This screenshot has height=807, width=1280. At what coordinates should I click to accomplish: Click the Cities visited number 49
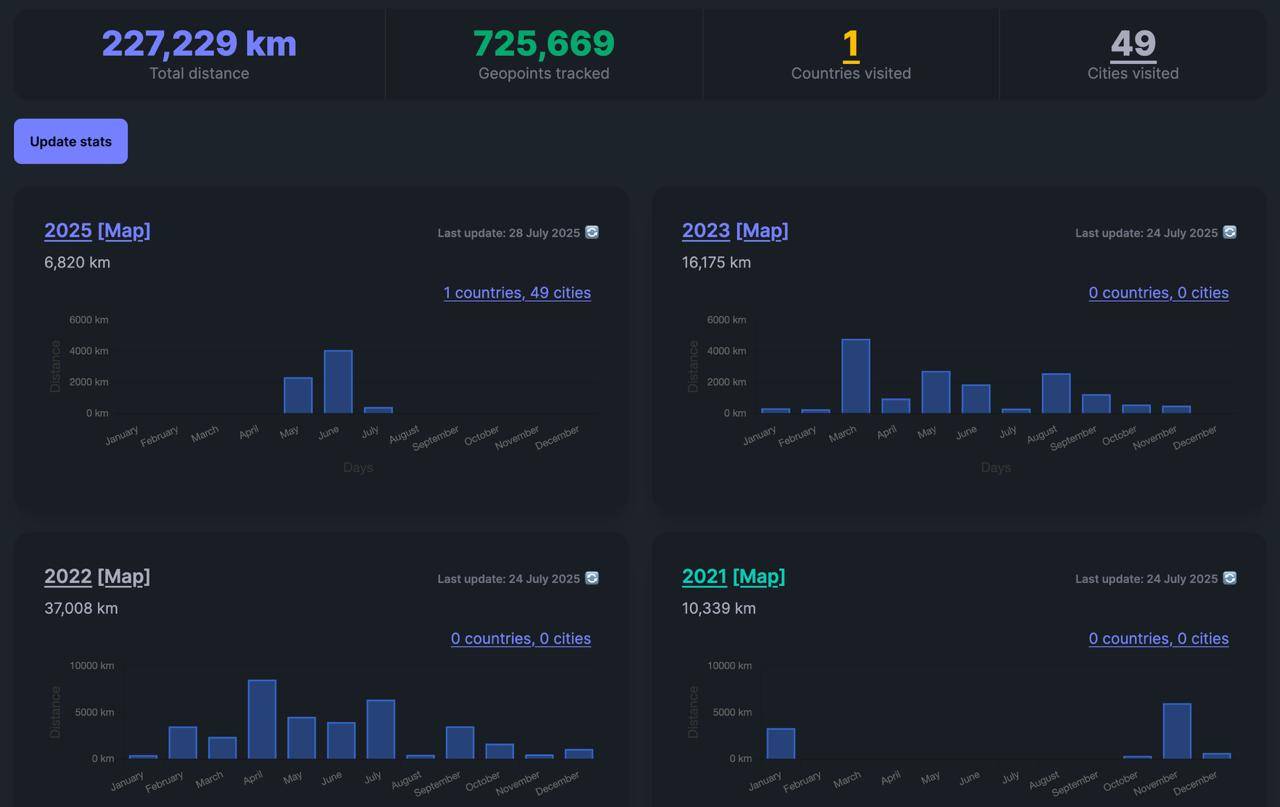click(x=1133, y=44)
